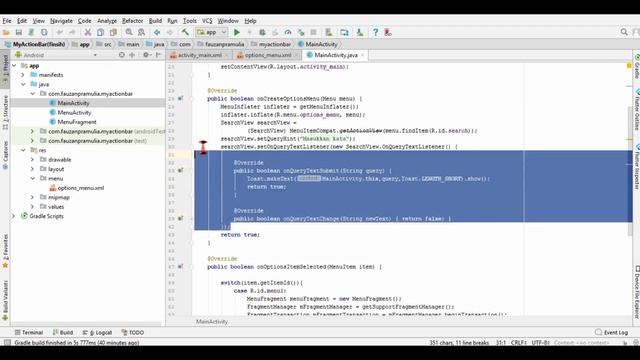Toggle the Device File Explorer panel
The image size is (640, 360).
(x=636, y=291)
